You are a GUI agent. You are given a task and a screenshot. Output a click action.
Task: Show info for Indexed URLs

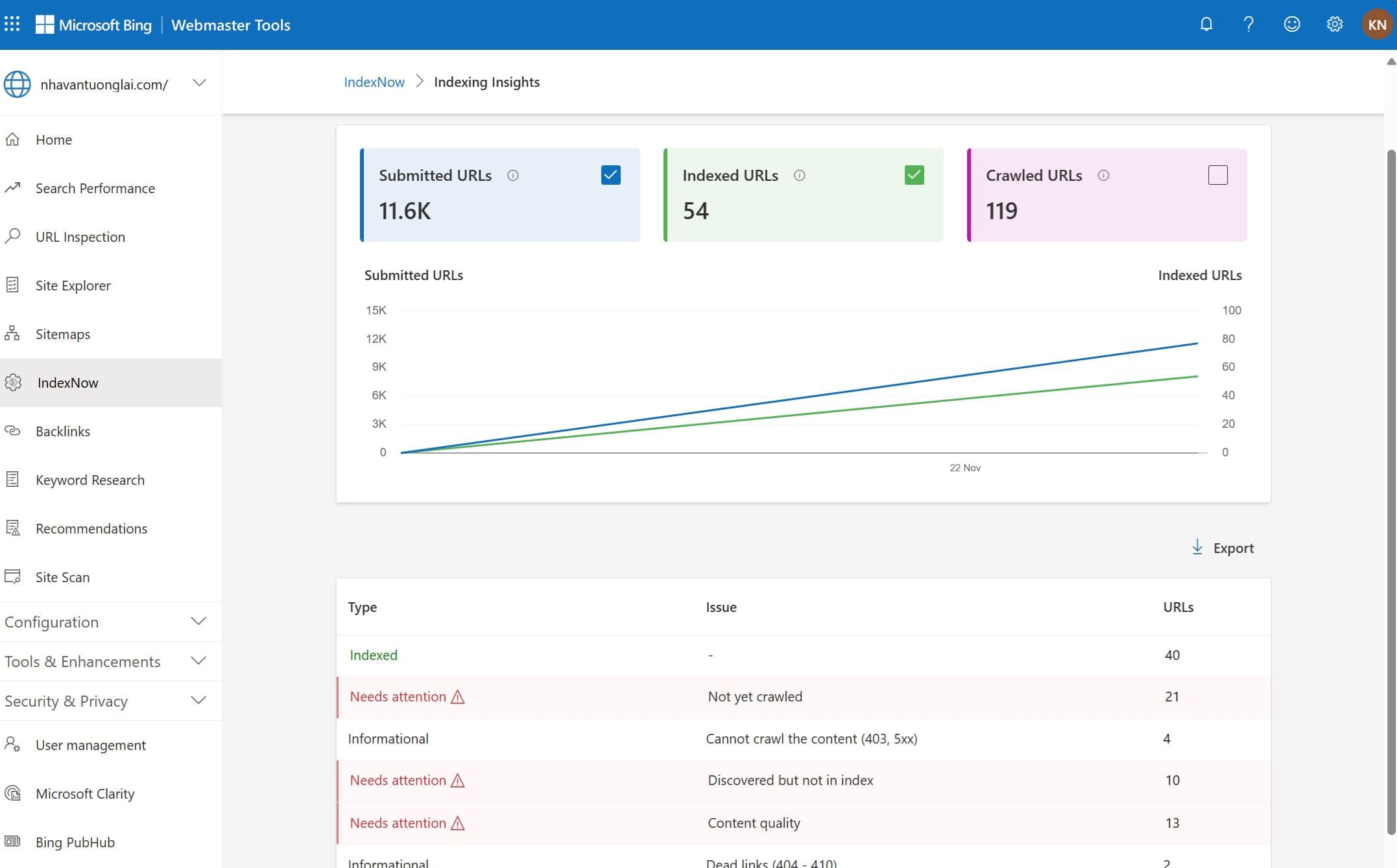click(799, 175)
